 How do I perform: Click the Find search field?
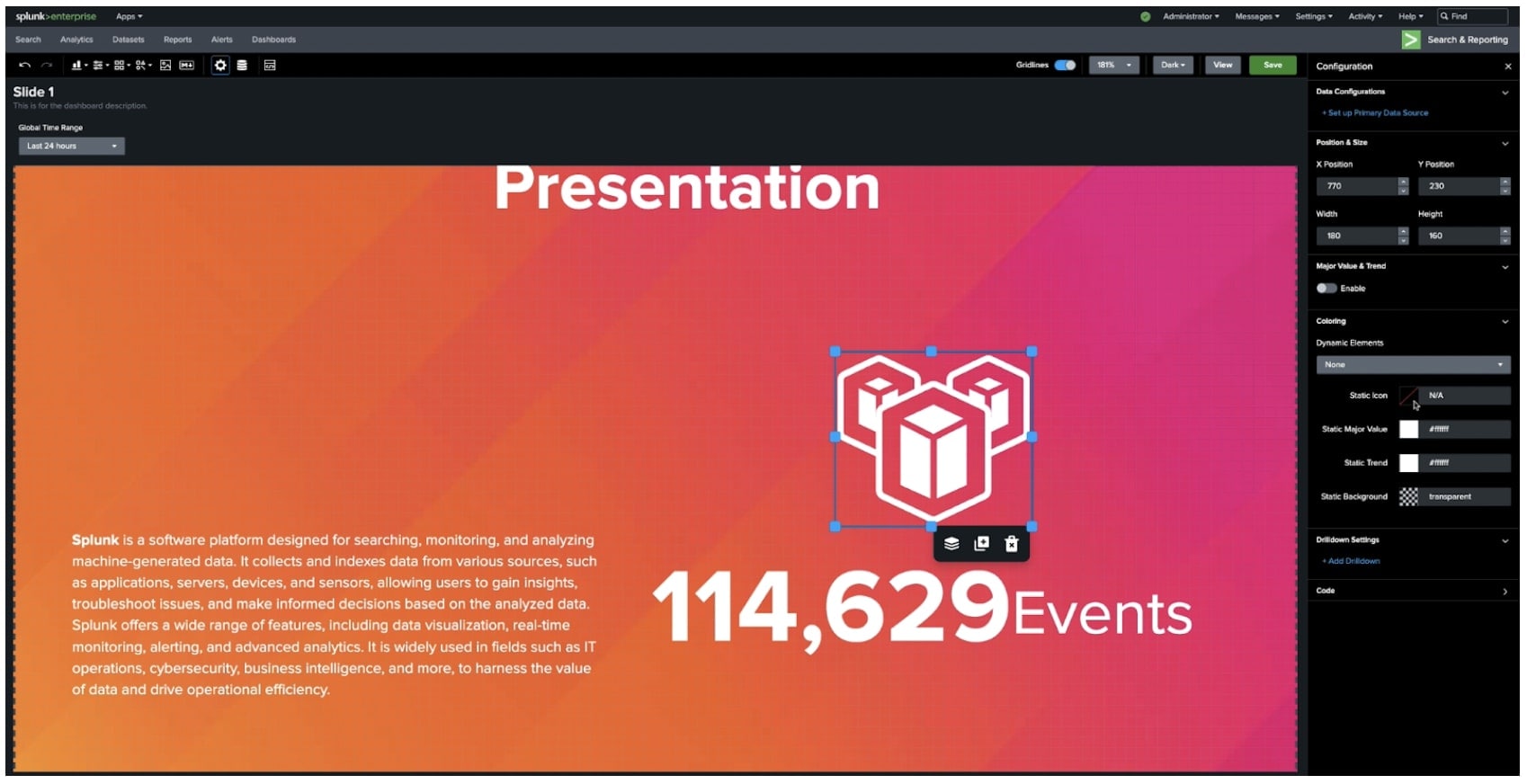pyautogui.click(x=1472, y=16)
